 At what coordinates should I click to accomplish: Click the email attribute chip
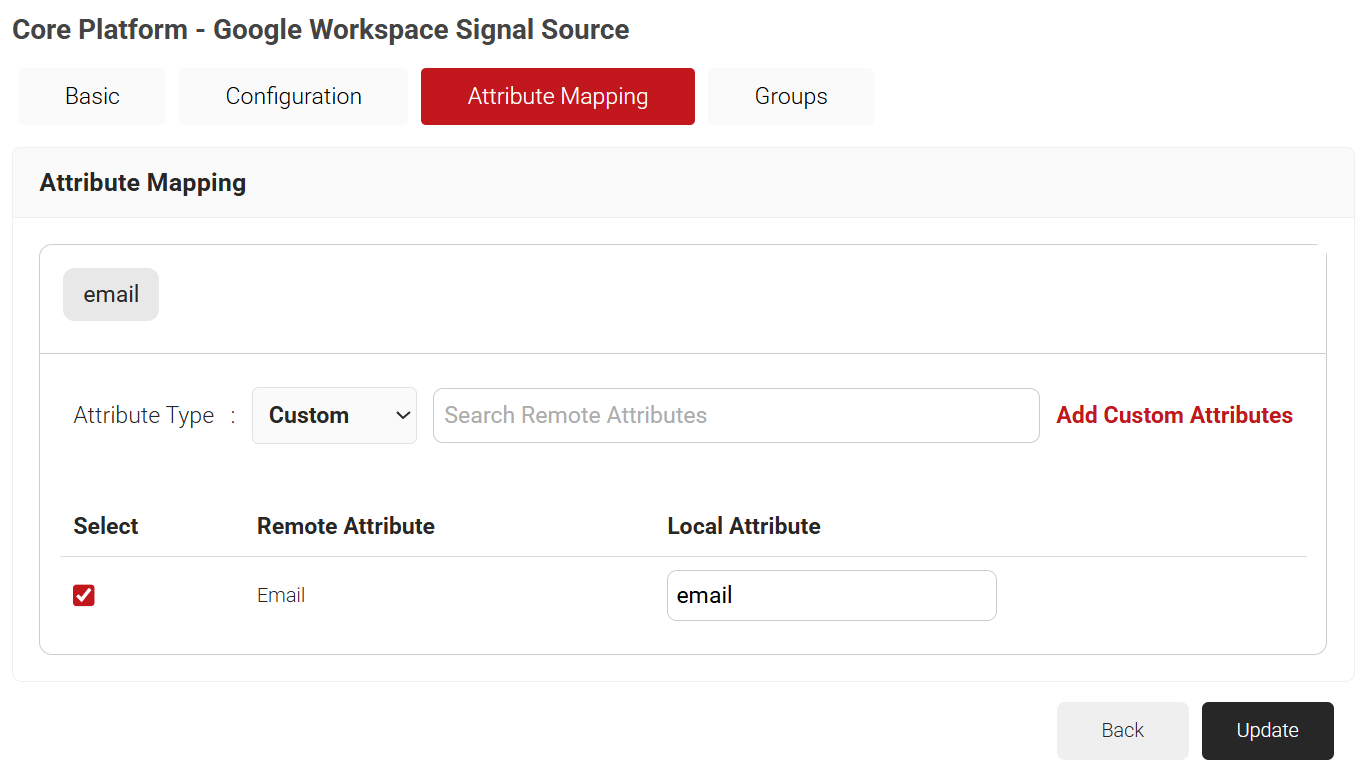click(x=111, y=295)
